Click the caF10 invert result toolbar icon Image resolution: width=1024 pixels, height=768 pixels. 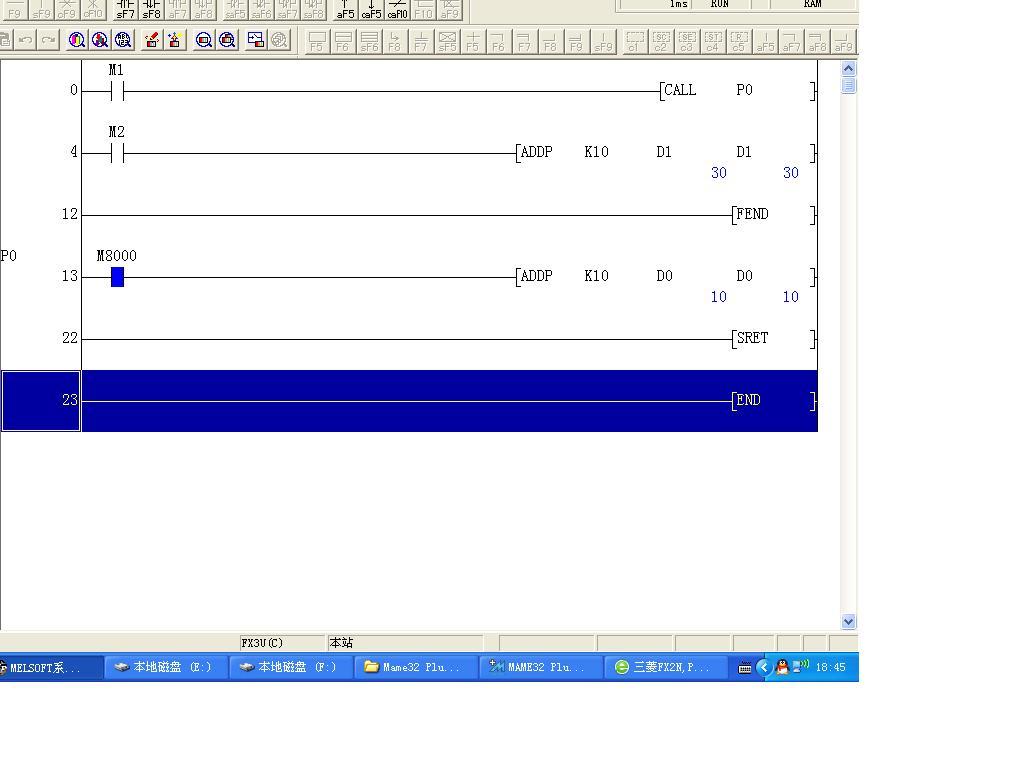[397, 10]
